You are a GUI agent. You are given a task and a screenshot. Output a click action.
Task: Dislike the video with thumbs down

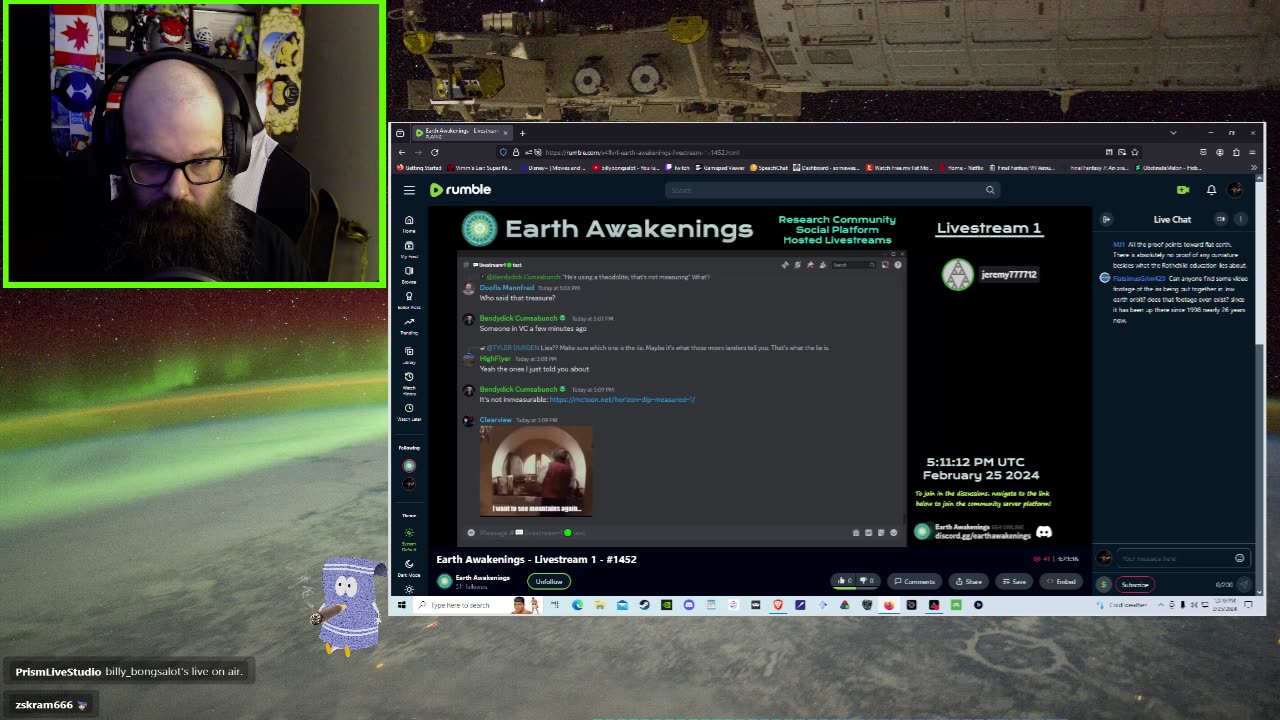[x=867, y=581]
